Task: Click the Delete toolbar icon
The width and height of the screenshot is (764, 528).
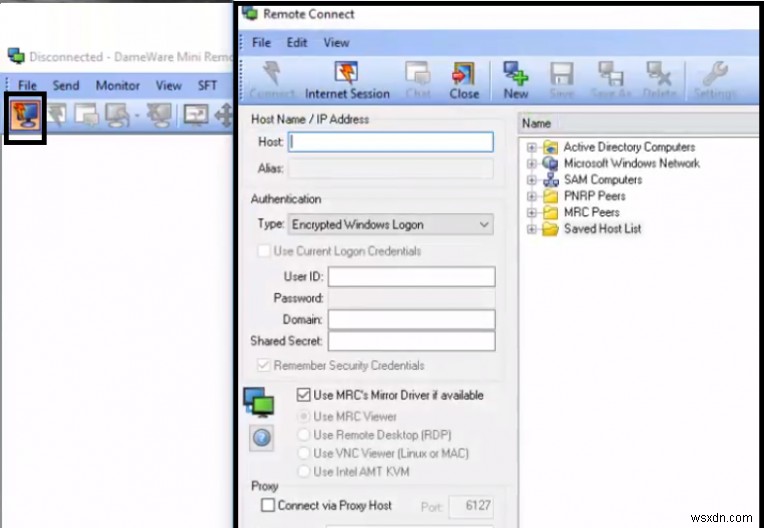Action: point(659,74)
